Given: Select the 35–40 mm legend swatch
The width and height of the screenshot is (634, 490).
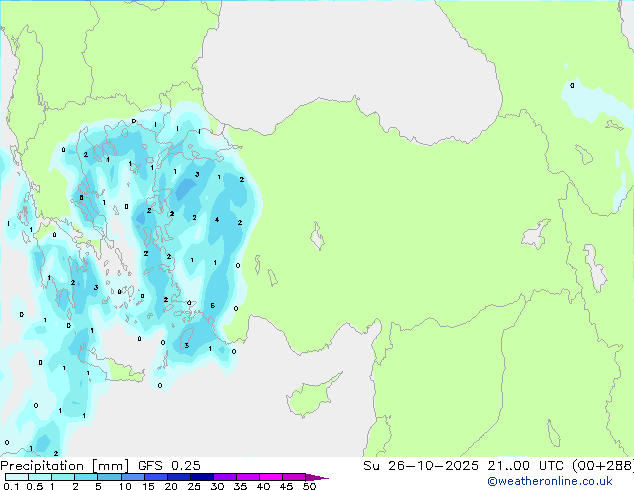Looking at the screenshot, I should [247, 477].
